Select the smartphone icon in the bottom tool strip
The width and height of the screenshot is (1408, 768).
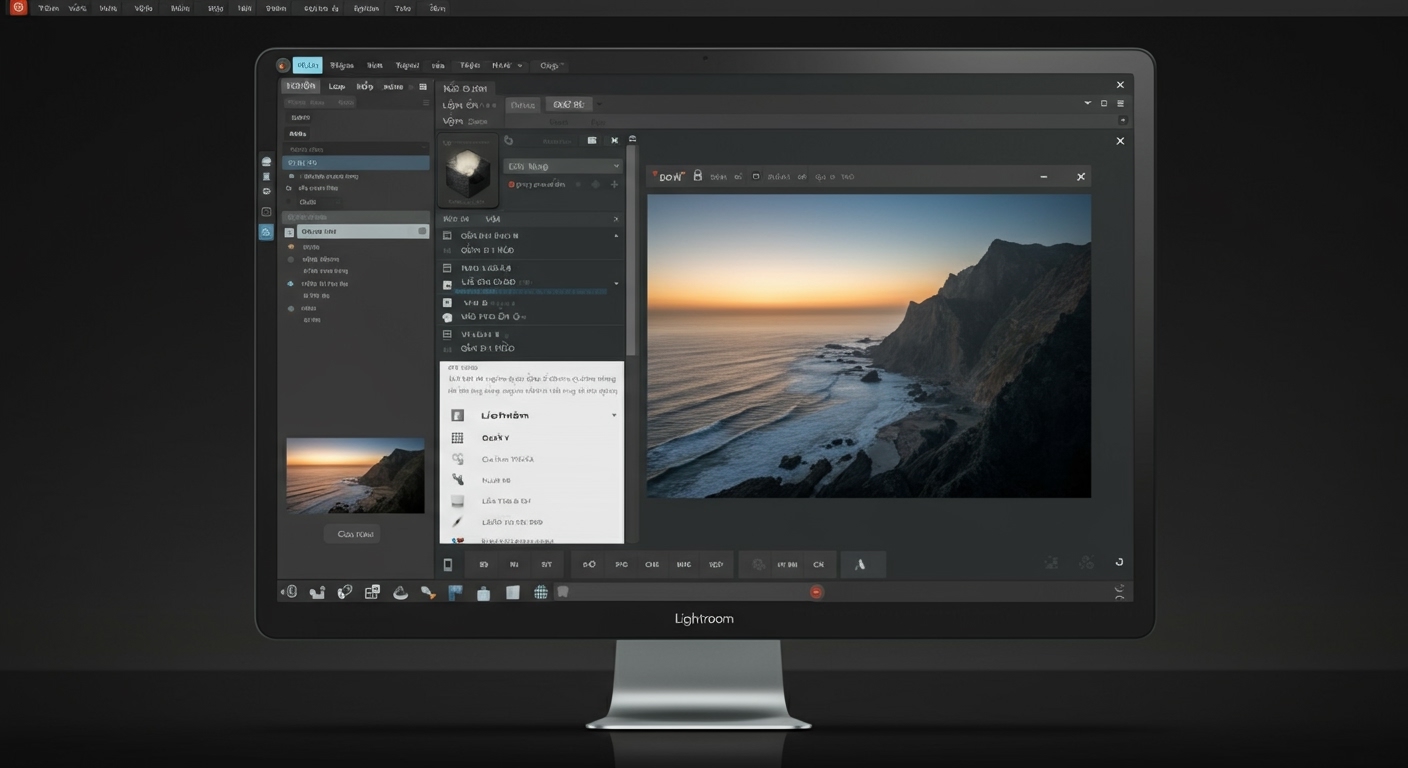[447, 564]
